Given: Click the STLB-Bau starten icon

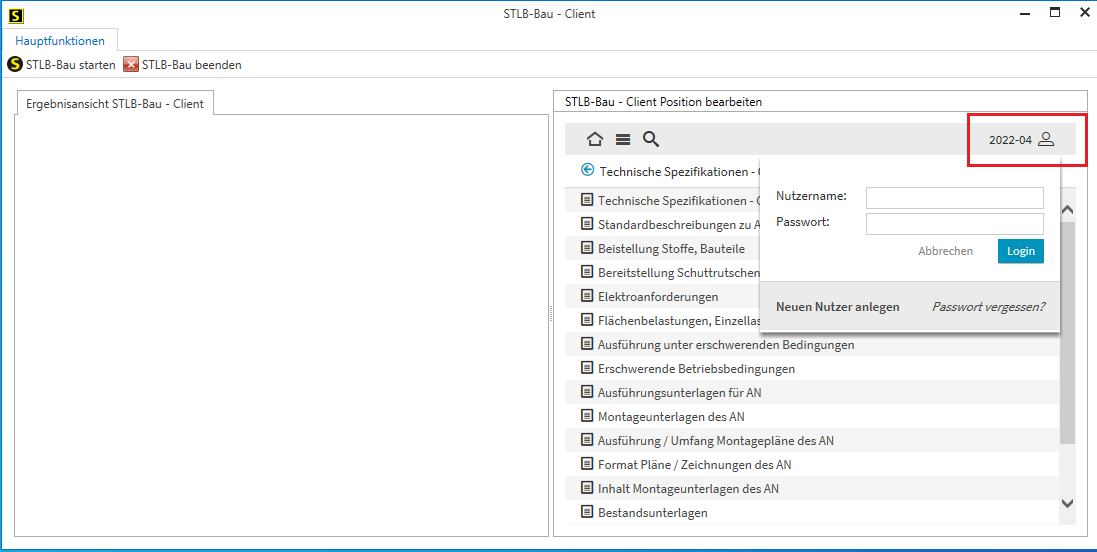Looking at the screenshot, I should [15, 65].
